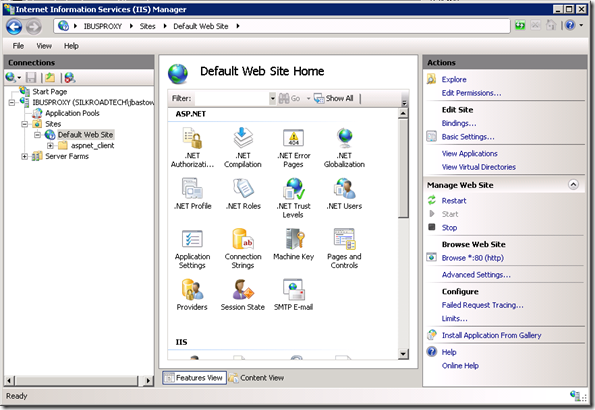Click the Back navigation arrow
Screen dimensions: 595x410
(14, 27)
